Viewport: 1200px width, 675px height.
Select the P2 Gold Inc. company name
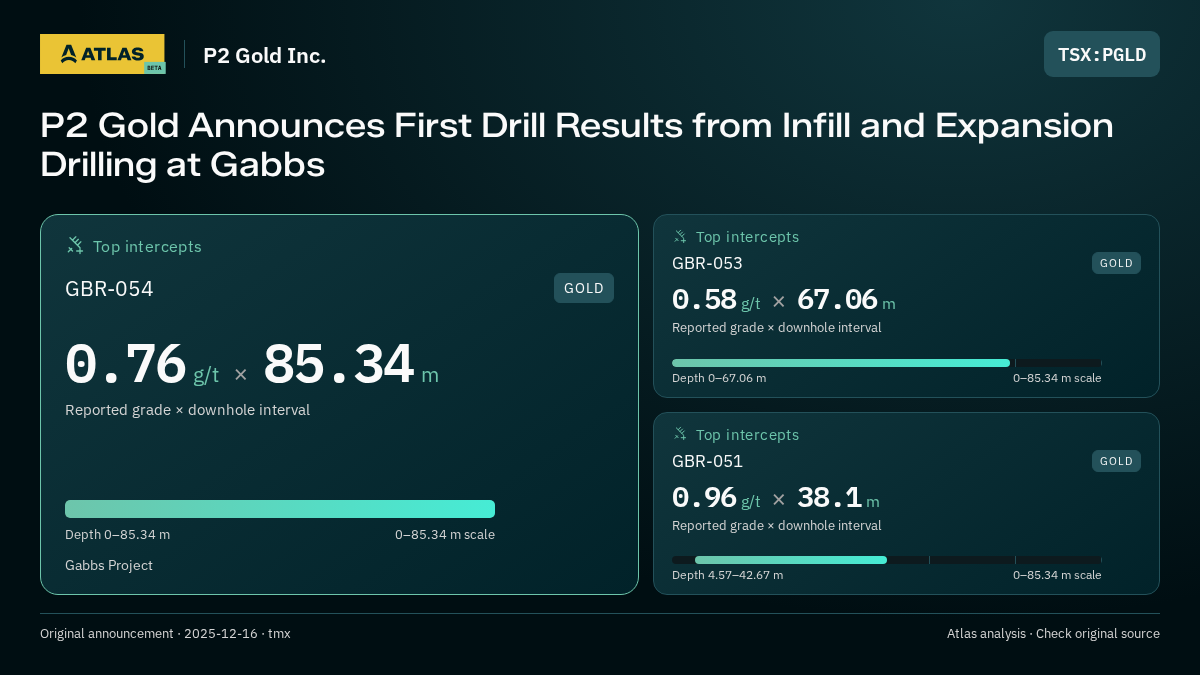265,55
